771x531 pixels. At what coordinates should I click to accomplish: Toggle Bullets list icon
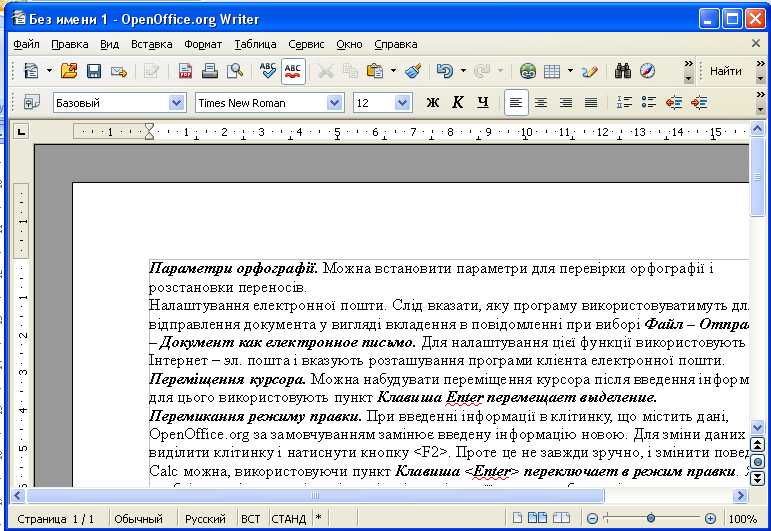coord(649,102)
